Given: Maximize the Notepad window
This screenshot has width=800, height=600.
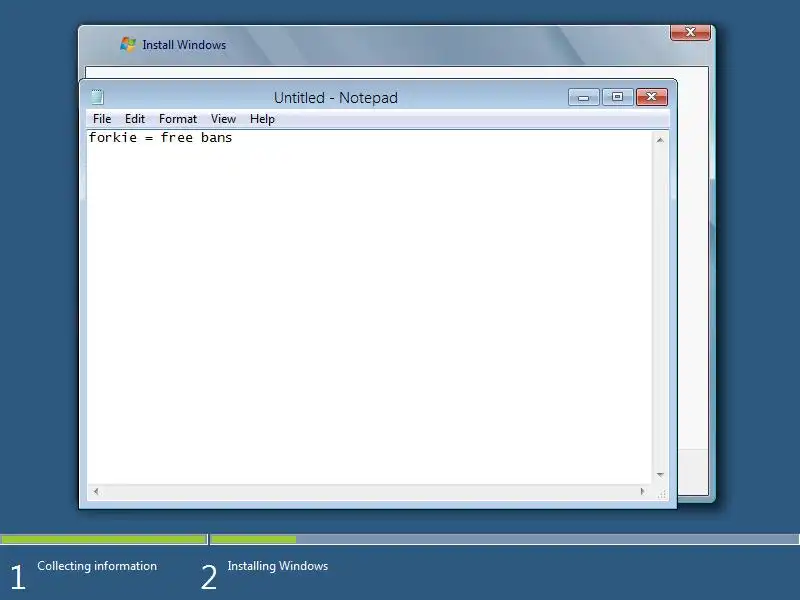Looking at the screenshot, I should pyautogui.click(x=617, y=97).
